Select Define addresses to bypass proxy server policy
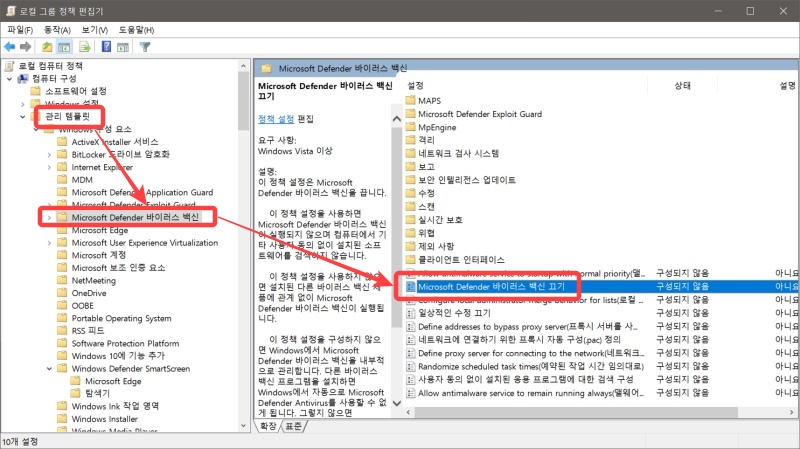The image size is (800, 449). [528, 326]
